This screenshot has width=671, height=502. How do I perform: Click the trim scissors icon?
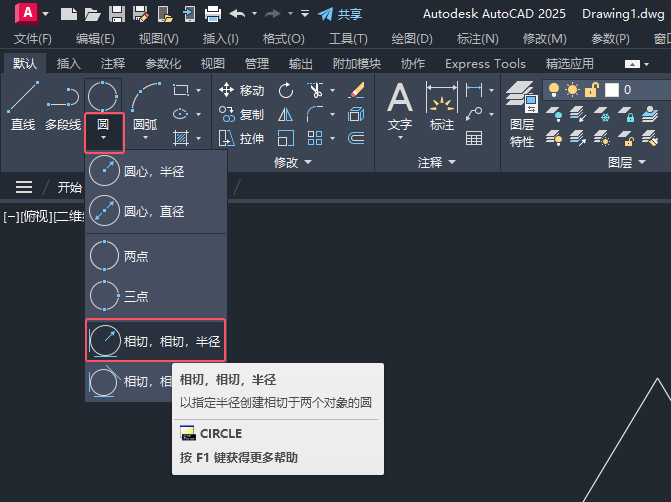[316, 90]
